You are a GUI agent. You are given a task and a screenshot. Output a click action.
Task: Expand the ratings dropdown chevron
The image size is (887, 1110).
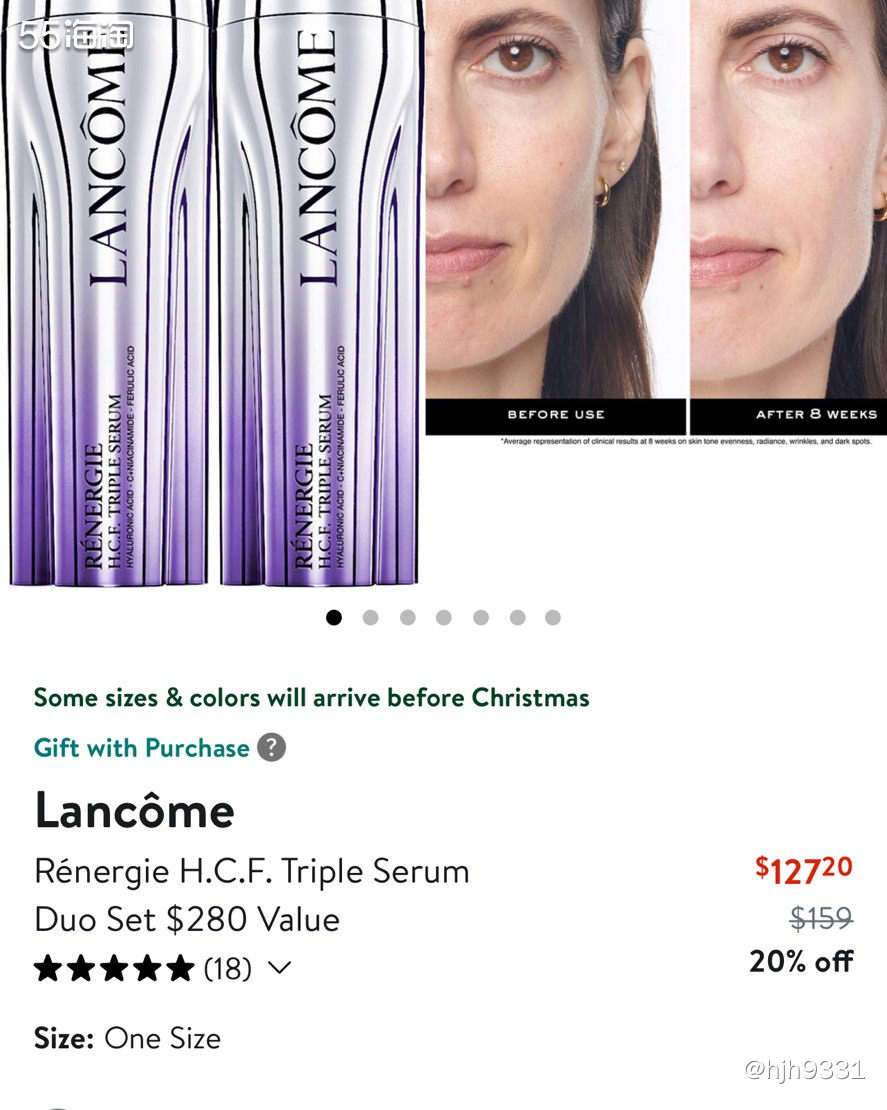(x=280, y=968)
